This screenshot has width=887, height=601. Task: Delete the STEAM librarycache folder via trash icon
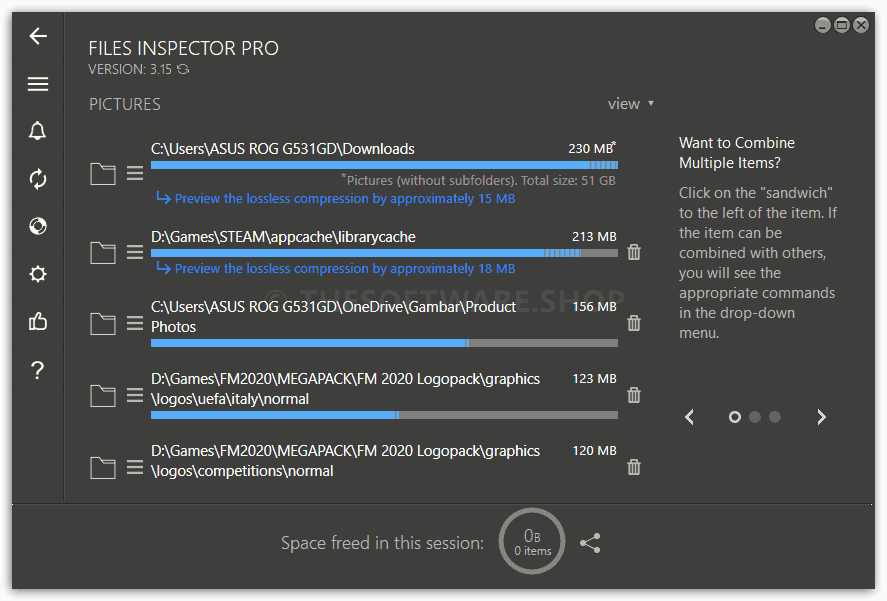pos(634,252)
